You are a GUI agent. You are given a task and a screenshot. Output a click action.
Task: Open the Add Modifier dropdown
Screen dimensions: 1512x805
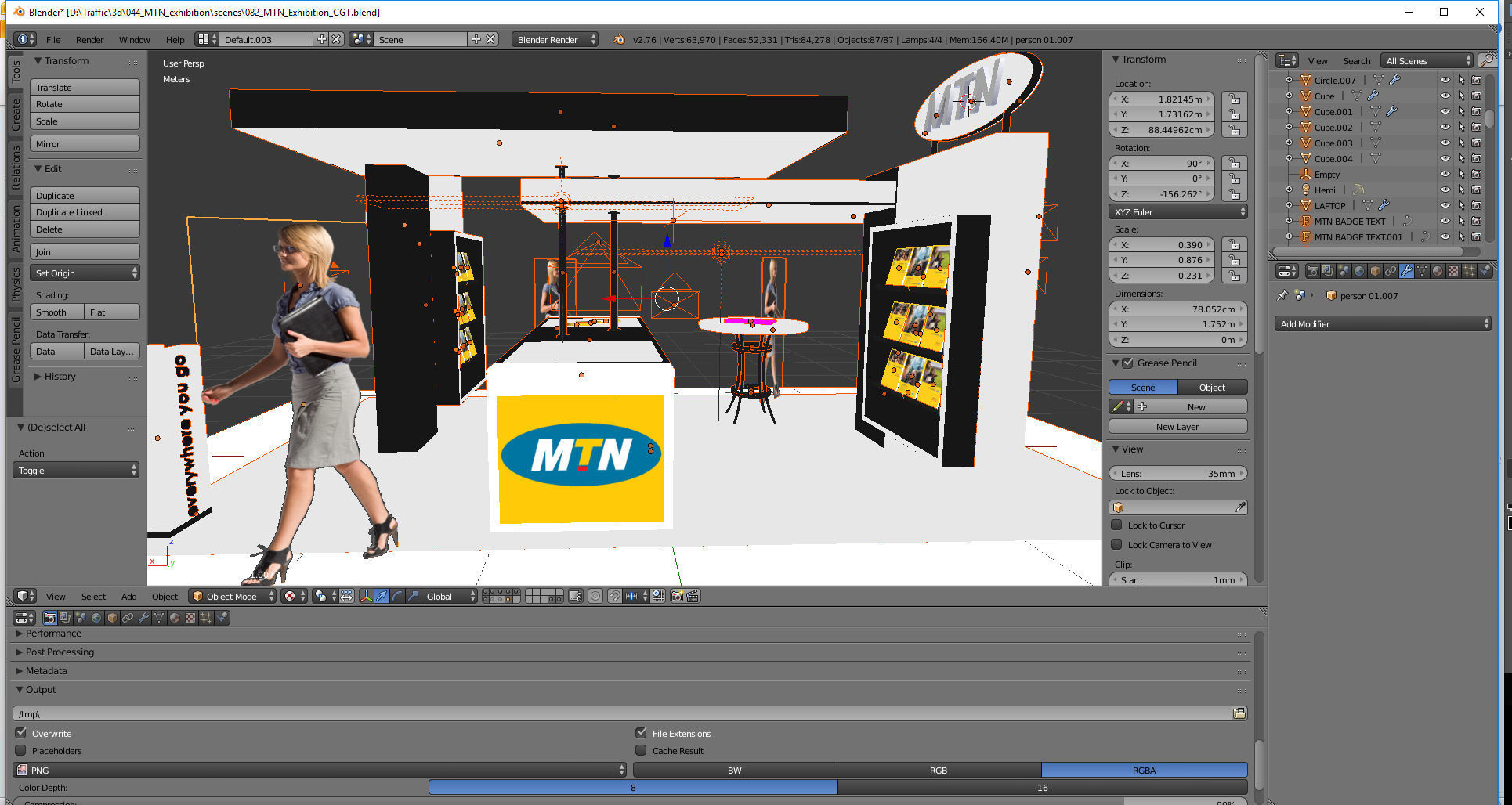(x=1383, y=323)
